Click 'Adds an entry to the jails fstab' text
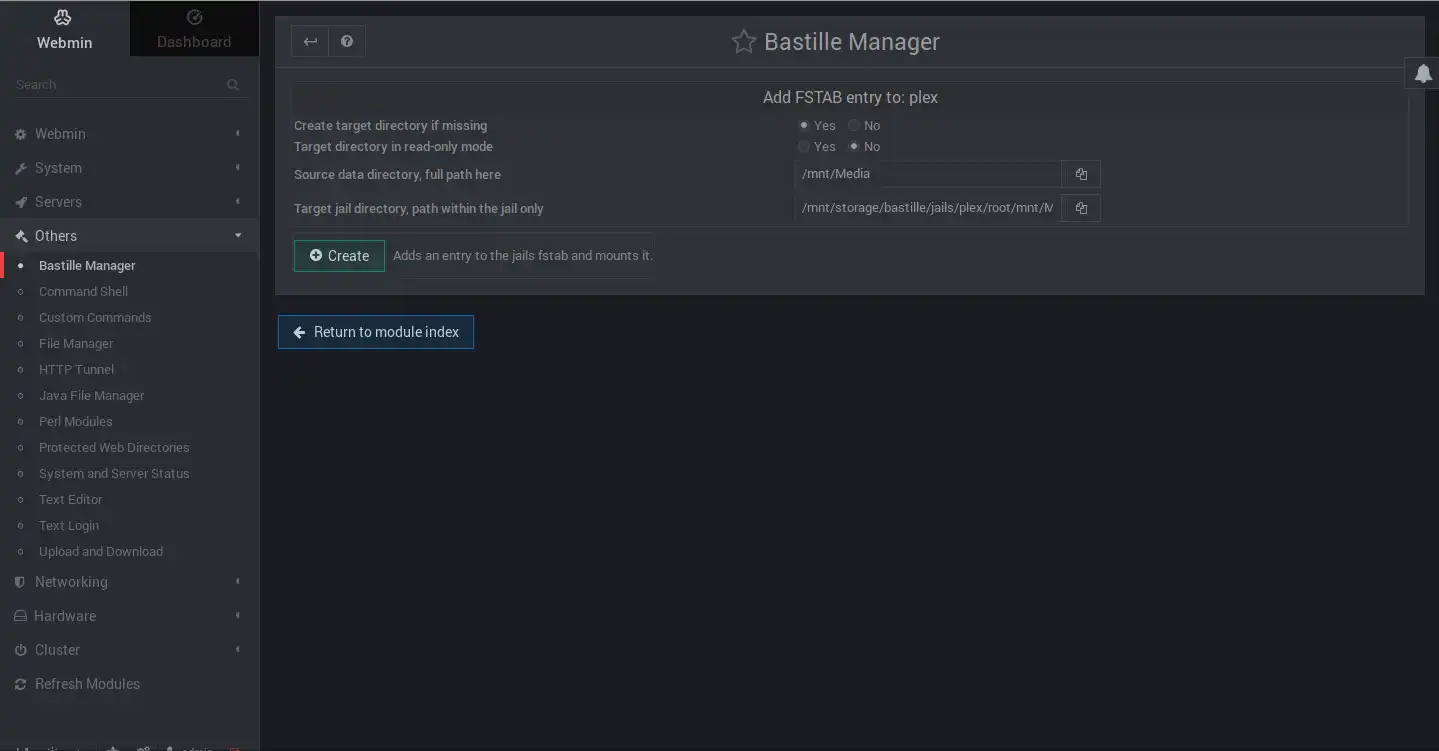Screen dimensions: 1439x751 pos(523,256)
